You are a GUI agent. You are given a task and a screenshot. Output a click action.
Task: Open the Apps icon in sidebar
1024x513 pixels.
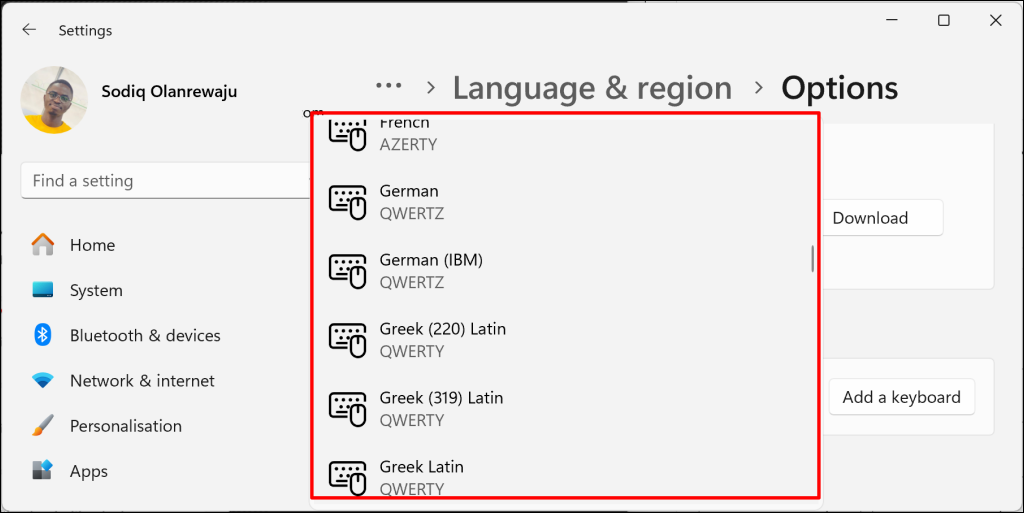click(x=43, y=471)
